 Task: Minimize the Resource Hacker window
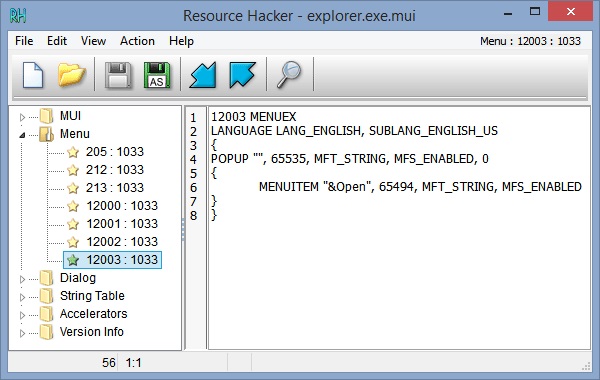(508, 13)
